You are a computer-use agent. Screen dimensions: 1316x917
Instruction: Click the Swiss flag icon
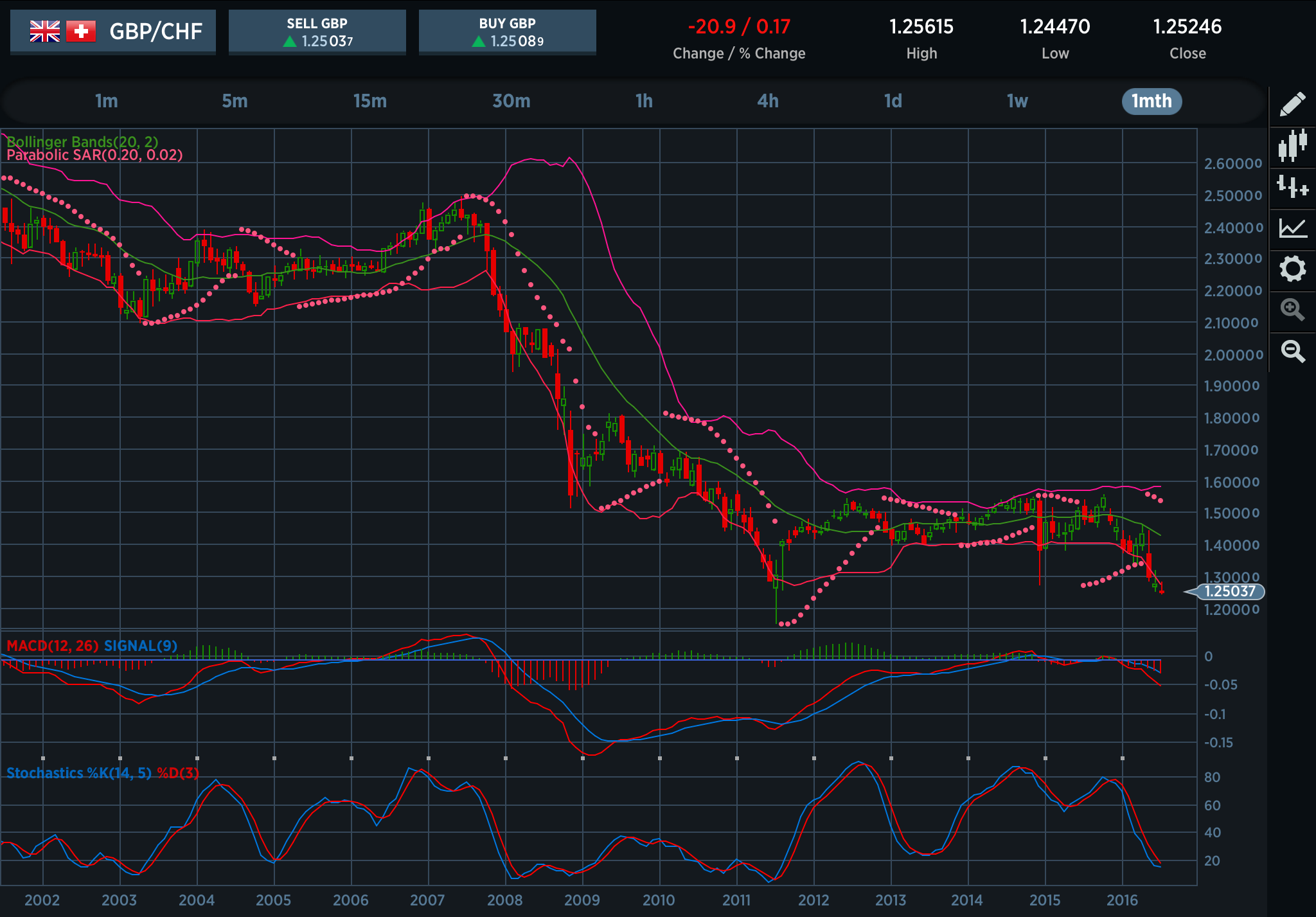(81, 31)
